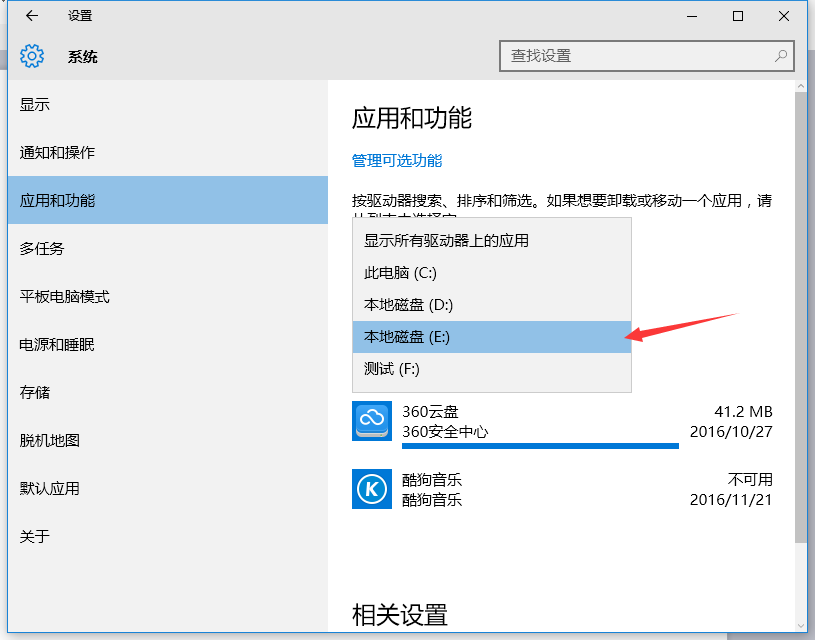The width and height of the screenshot is (815, 640).
Task: Choose 显示所有驱动器上的应用 option
Action: pyautogui.click(x=492, y=241)
